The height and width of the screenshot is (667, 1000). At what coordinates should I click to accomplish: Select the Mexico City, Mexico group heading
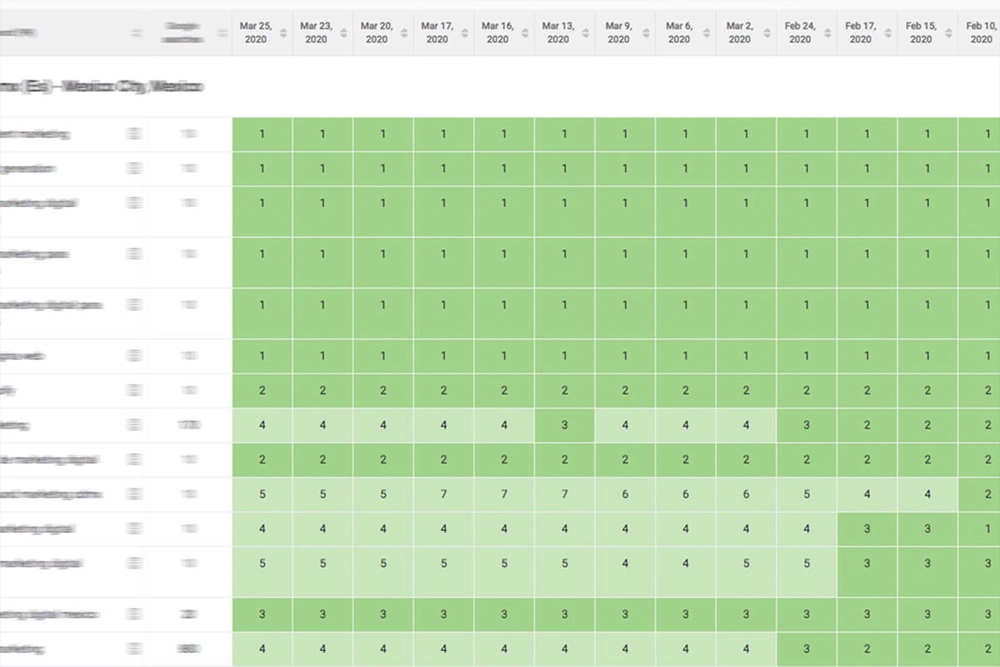click(x=100, y=87)
